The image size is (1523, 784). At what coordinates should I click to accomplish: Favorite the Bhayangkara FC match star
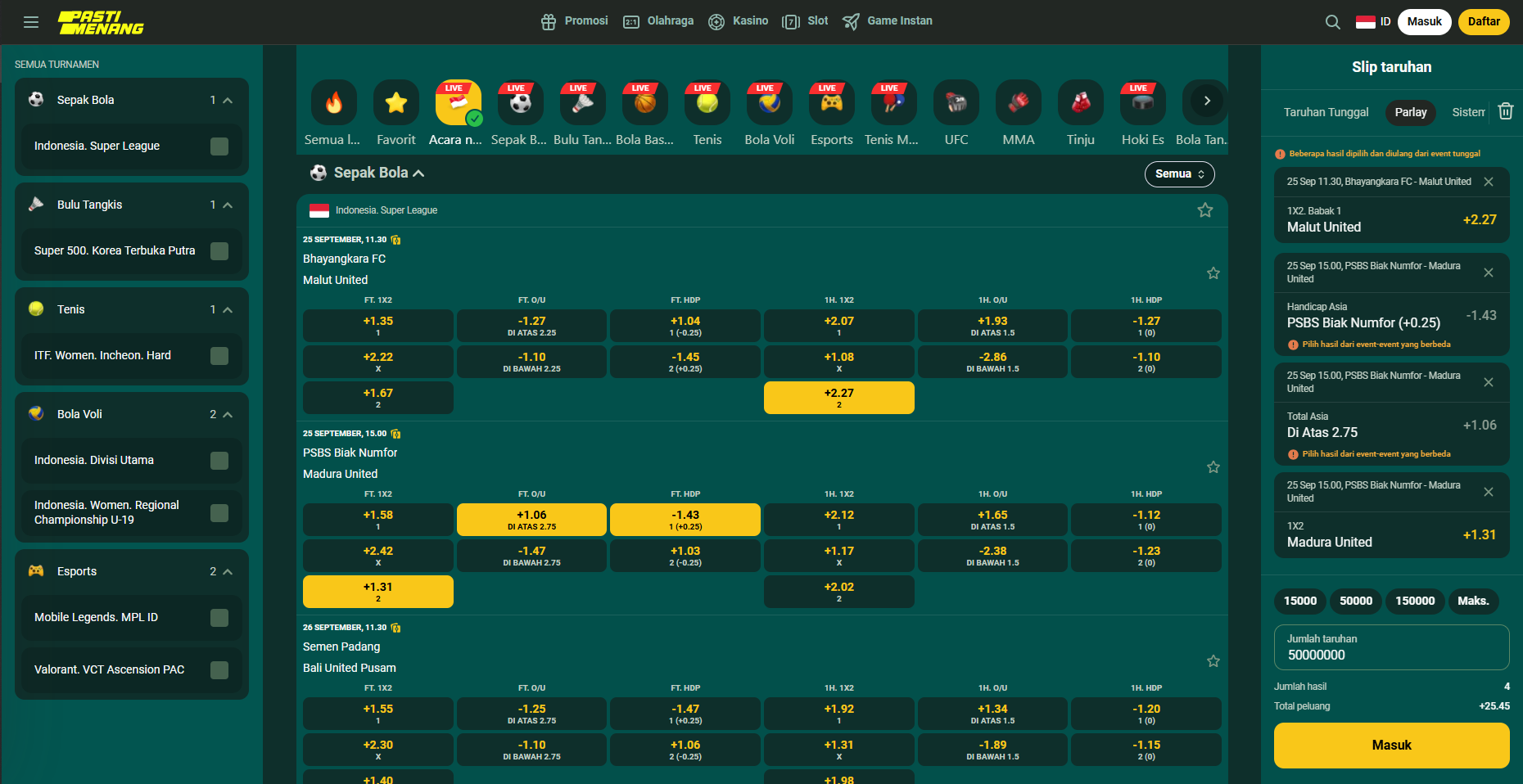click(x=1213, y=273)
